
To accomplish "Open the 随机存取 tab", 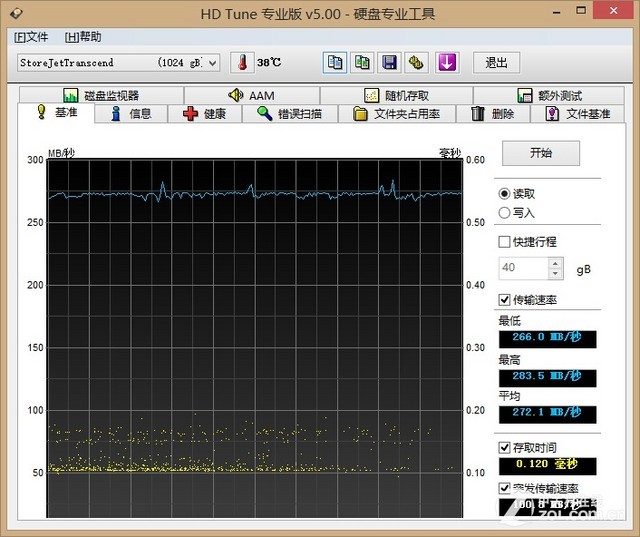I will (x=396, y=95).
